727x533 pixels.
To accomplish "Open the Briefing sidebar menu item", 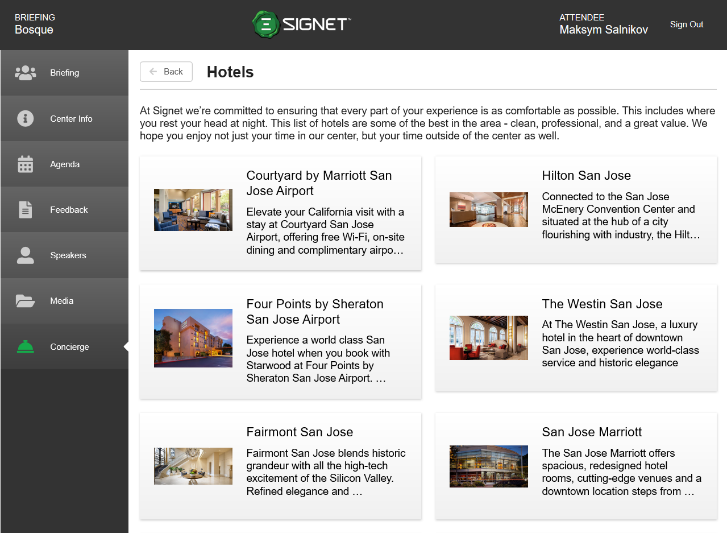I will 64,73.
